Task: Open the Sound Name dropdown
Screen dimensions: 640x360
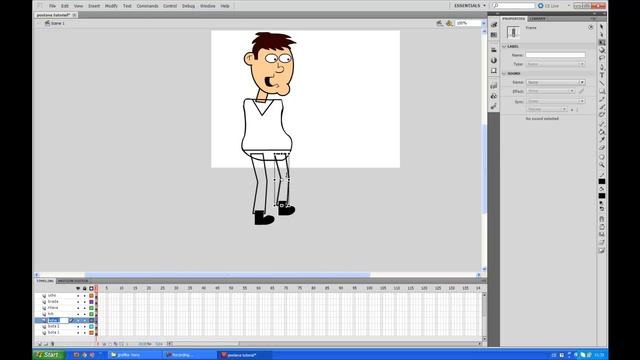Action: click(x=556, y=82)
